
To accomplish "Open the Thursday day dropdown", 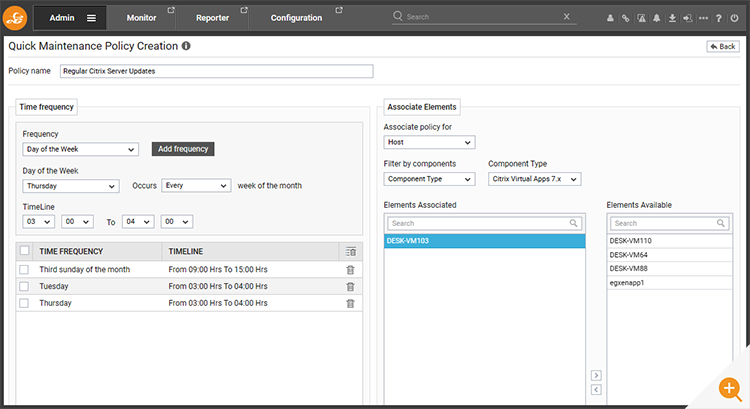I will [71, 186].
